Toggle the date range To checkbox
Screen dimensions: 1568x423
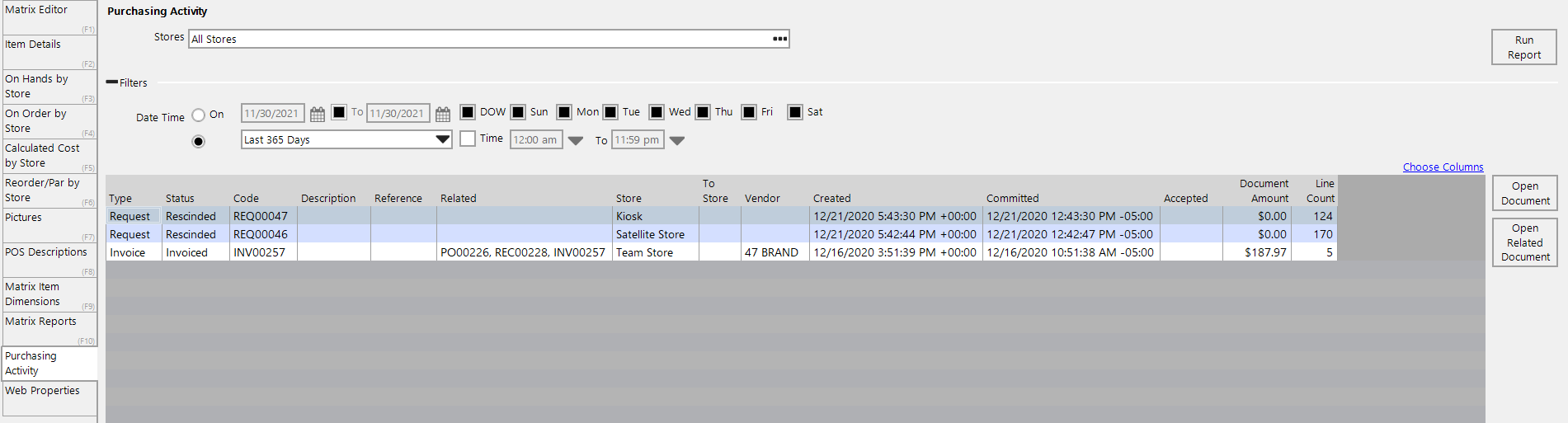[x=339, y=112]
